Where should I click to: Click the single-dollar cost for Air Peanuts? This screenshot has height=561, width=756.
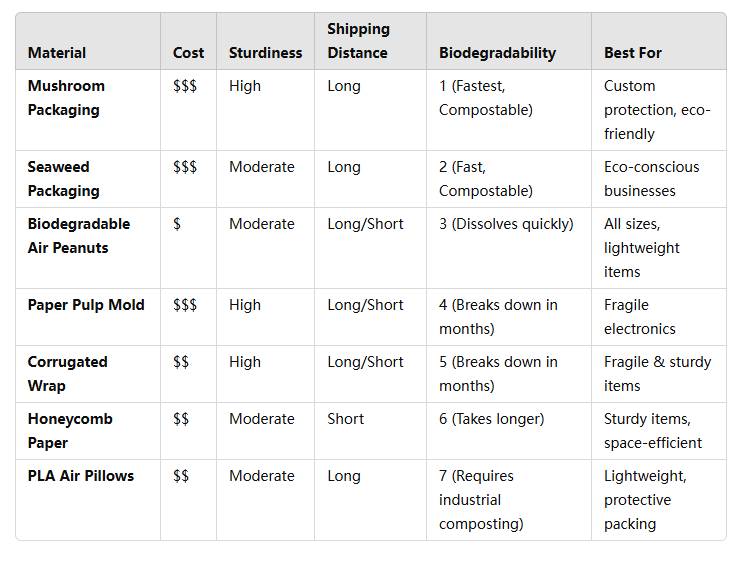pyautogui.click(x=177, y=224)
